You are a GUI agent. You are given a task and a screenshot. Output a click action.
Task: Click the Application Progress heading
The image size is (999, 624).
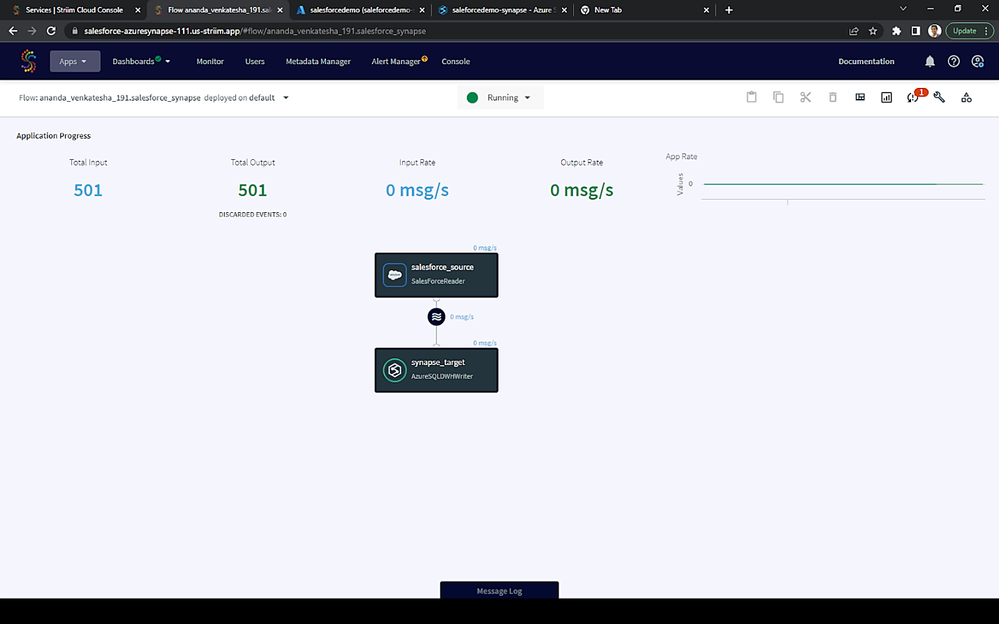(x=54, y=135)
